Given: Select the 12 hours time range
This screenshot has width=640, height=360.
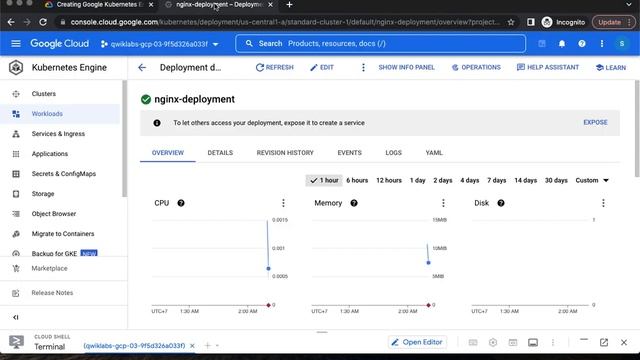Looking at the screenshot, I should pyautogui.click(x=389, y=180).
